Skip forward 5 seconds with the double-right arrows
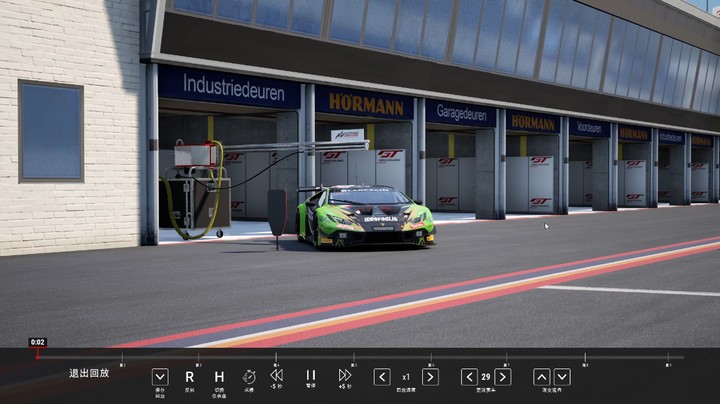This screenshot has width=720, height=404. [x=345, y=376]
